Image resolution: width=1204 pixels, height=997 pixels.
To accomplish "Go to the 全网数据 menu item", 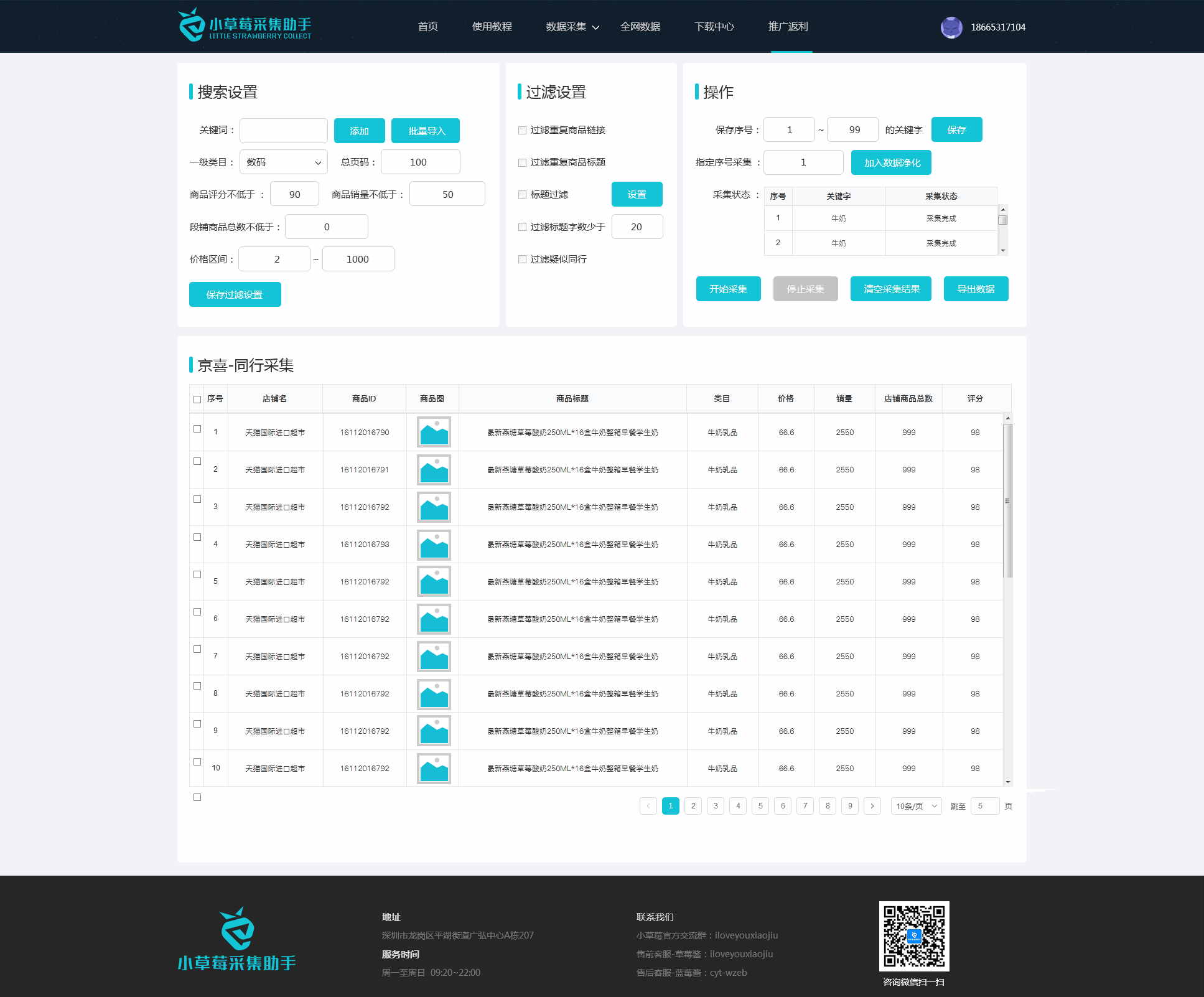I will (x=640, y=27).
